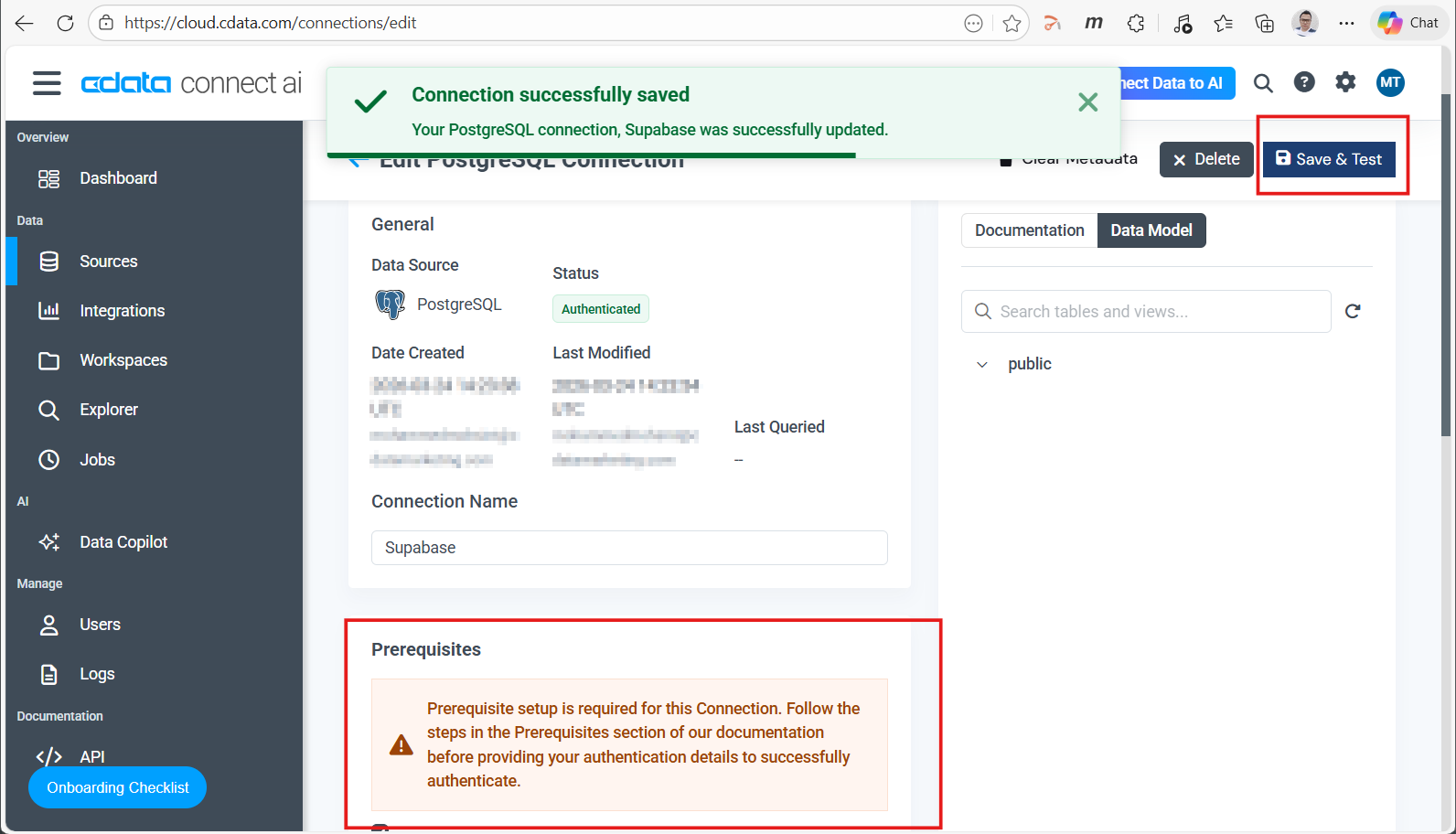
Task: Click the search magnifier icon in header
Action: click(x=1263, y=83)
